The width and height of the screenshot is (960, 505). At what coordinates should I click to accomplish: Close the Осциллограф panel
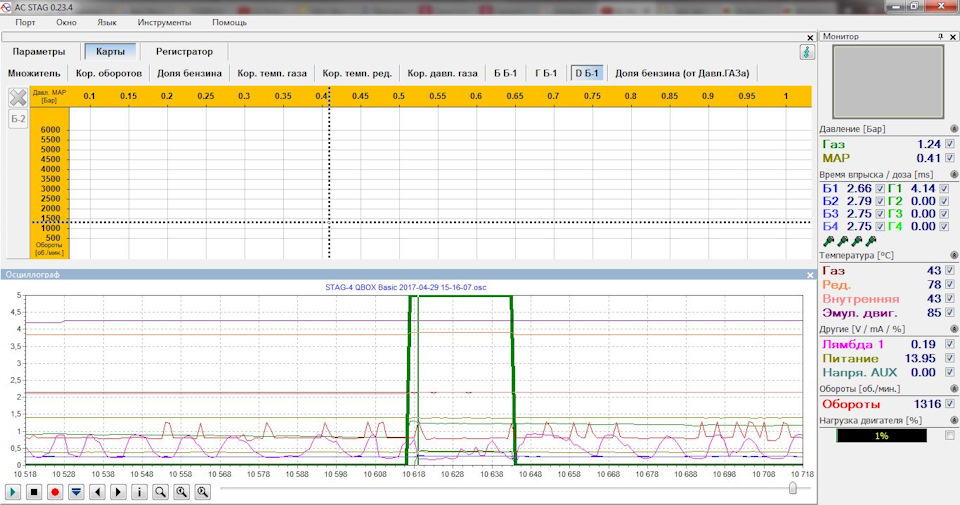810,275
